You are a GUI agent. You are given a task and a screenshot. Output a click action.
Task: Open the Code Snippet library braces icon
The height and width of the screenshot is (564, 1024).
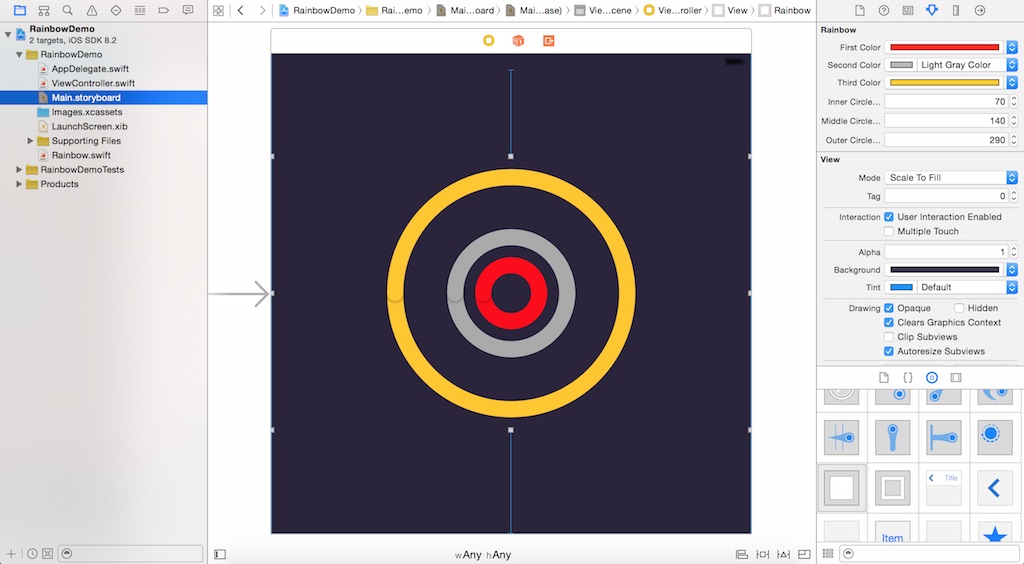coord(907,378)
